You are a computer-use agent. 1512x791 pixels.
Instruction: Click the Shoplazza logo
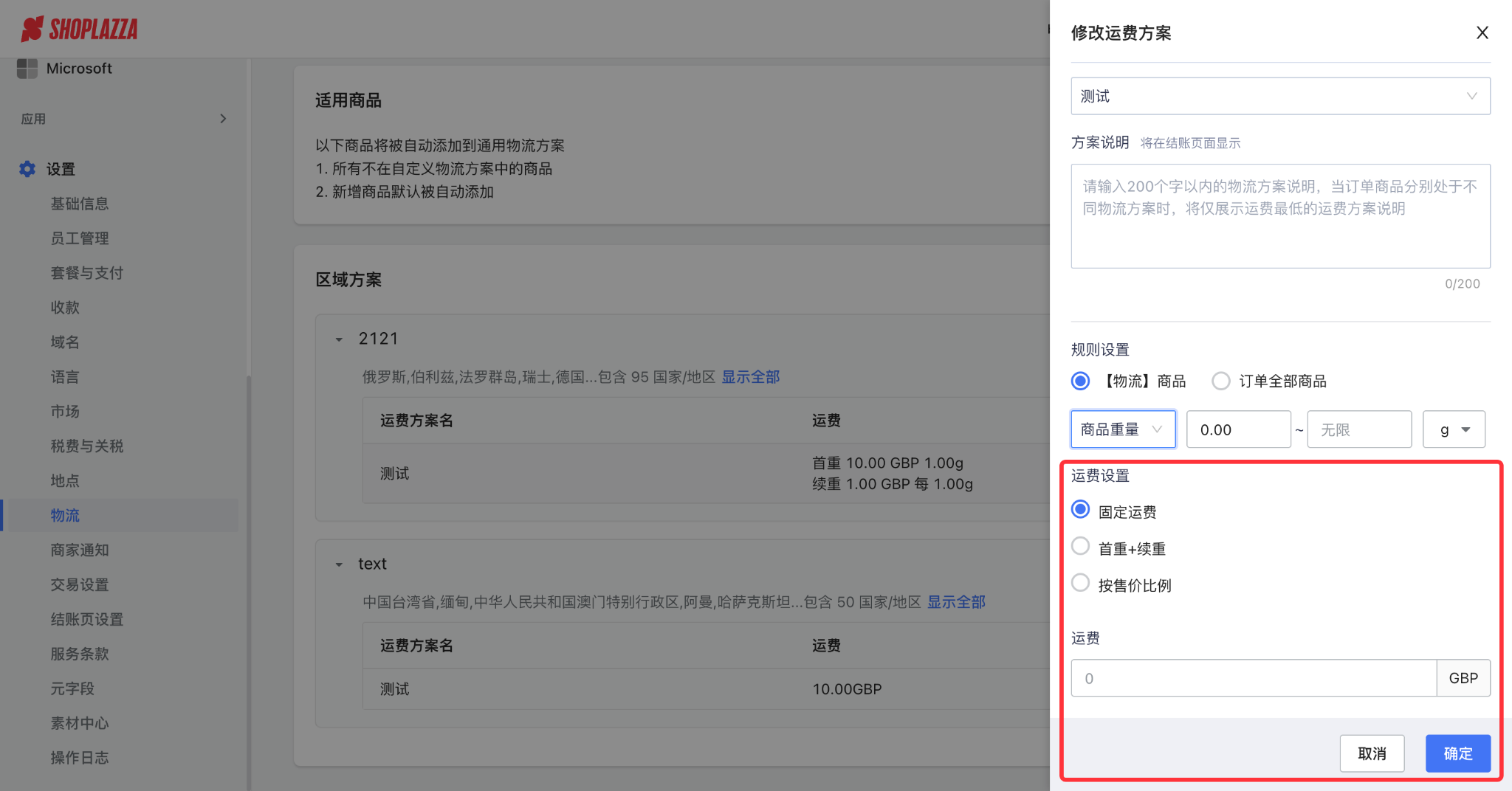pyautogui.click(x=80, y=30)
